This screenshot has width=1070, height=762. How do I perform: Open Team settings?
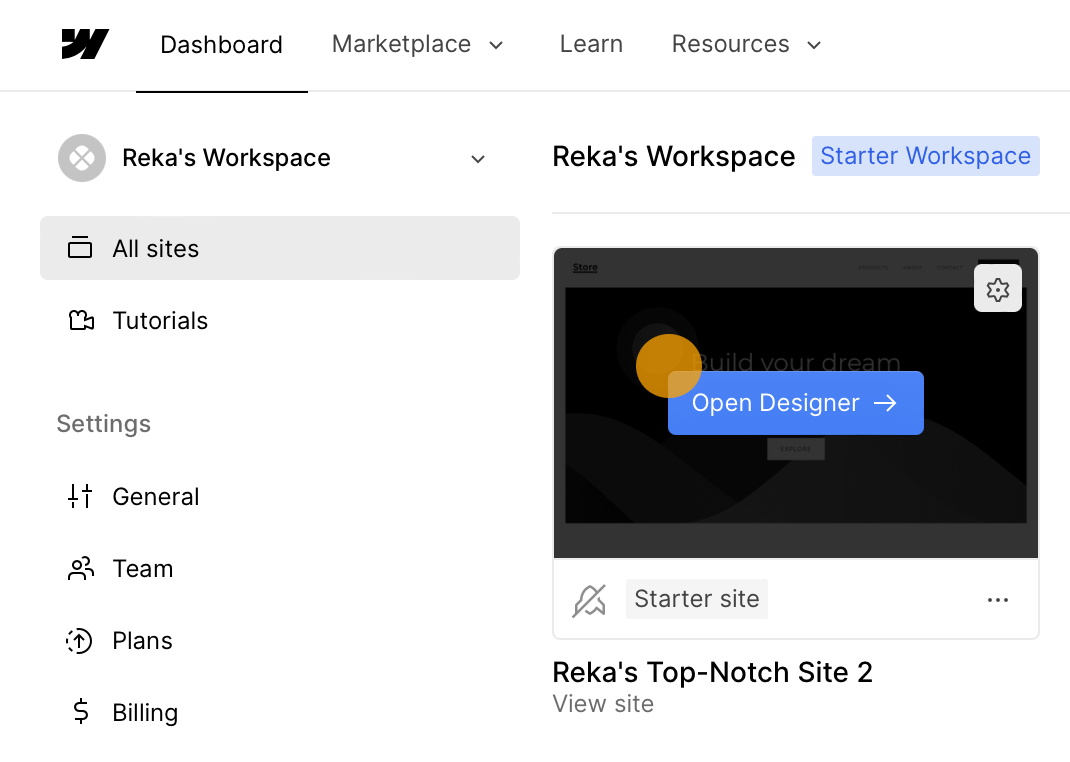[x=143, y=569]
